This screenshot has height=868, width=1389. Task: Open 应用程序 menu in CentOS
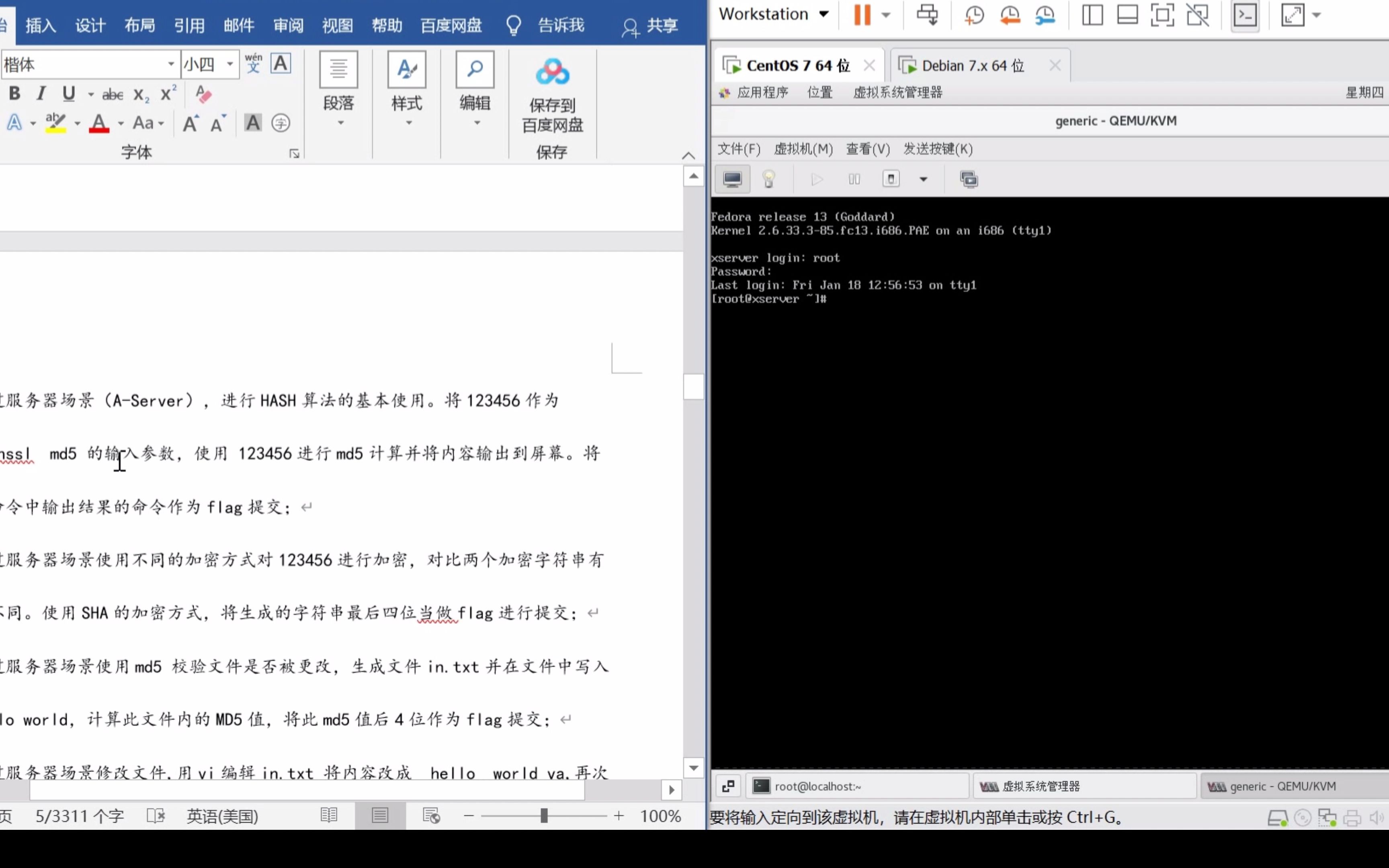pos(762,92)
